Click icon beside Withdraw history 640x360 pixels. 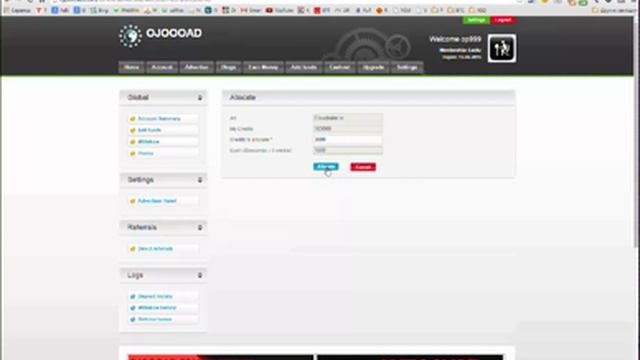click(x=132, y=308)
